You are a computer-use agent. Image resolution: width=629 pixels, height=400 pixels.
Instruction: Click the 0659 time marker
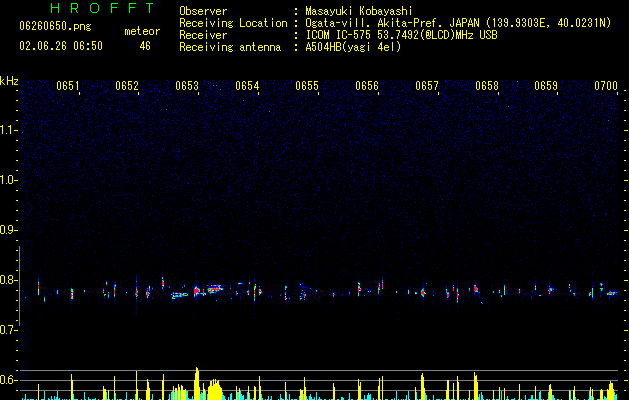coord(546,86)
